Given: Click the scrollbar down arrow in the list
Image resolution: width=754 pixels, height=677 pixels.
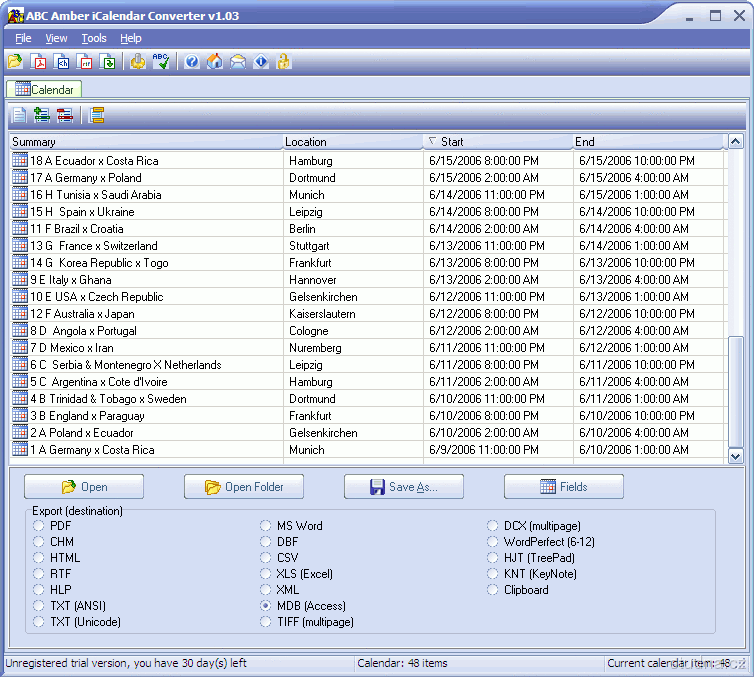Looking at the screenshot, I should point(736,456).
